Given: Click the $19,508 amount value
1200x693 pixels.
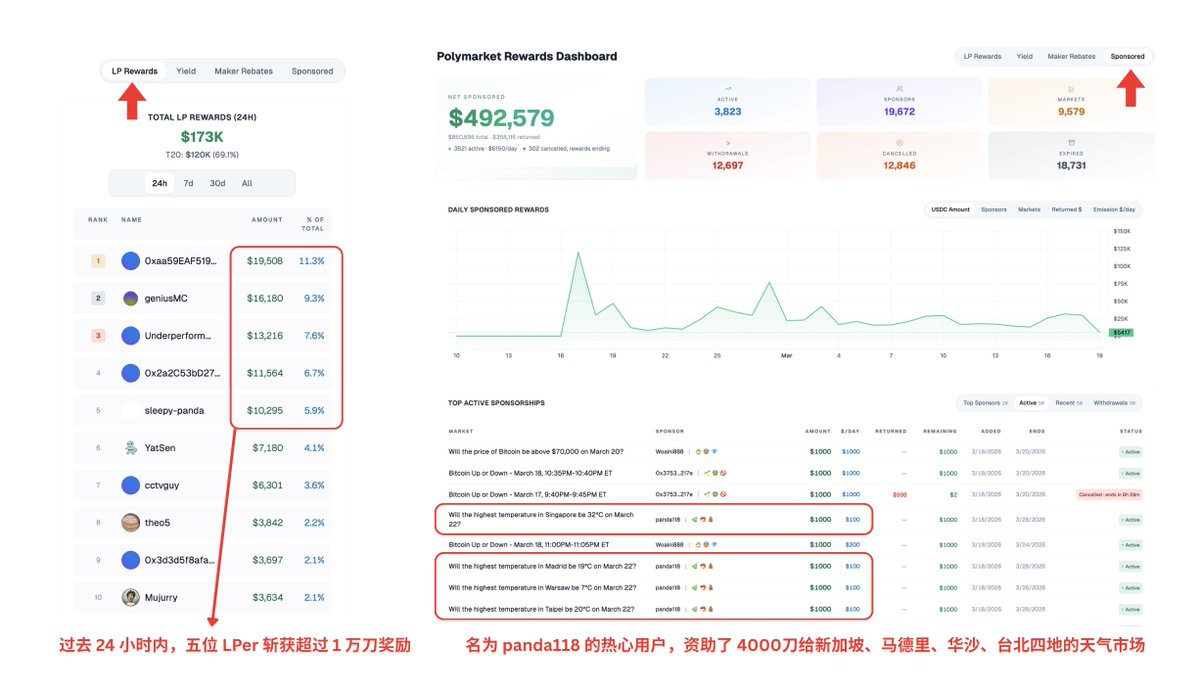Looking at the screenshot, I should click(x=265, y=261).
